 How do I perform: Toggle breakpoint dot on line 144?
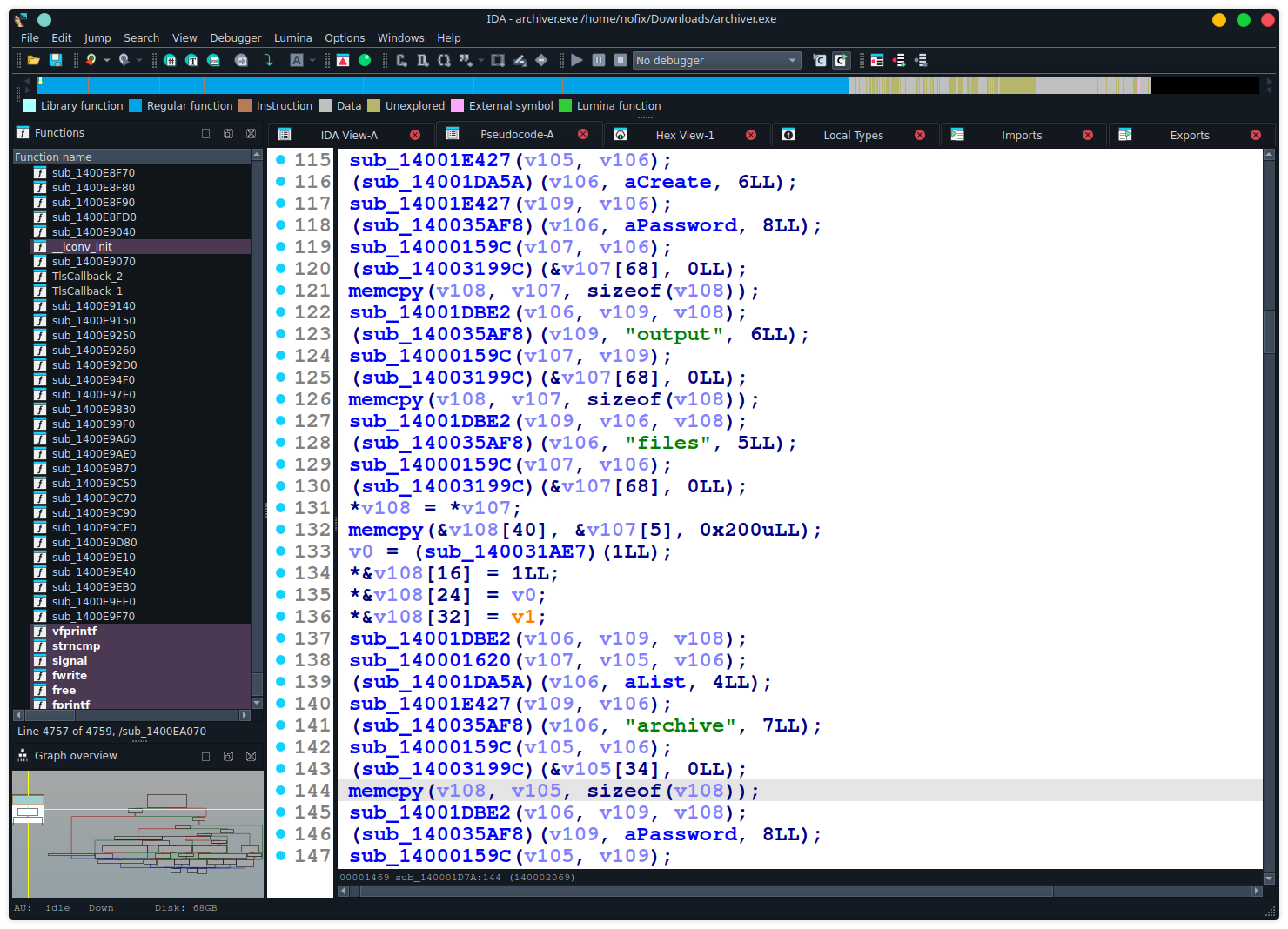point(281,790)
